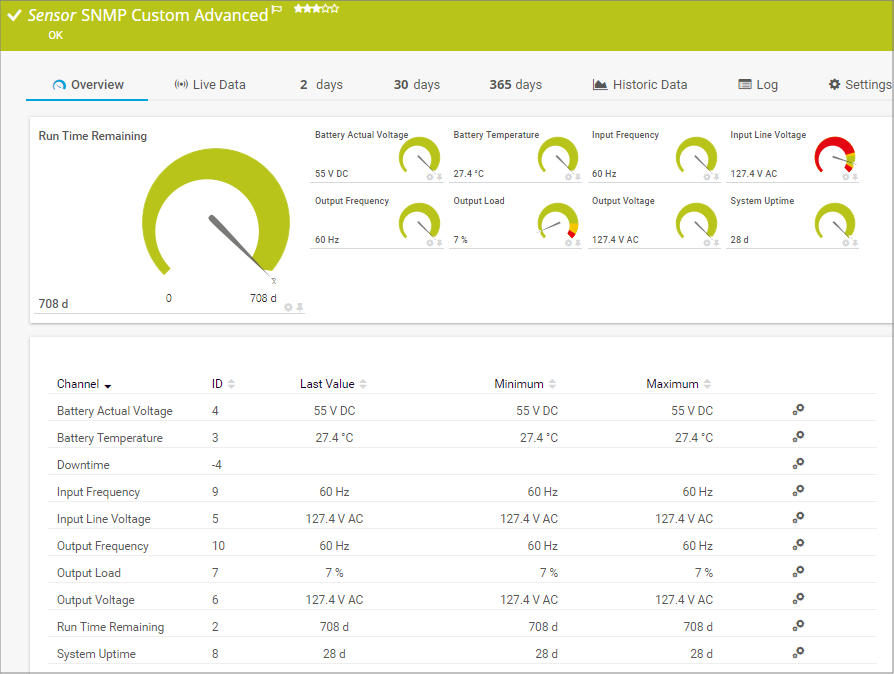This screenshot has width=894, height=674.
Task: Sort table by Channel column arrow
Action: pos(108,385)
